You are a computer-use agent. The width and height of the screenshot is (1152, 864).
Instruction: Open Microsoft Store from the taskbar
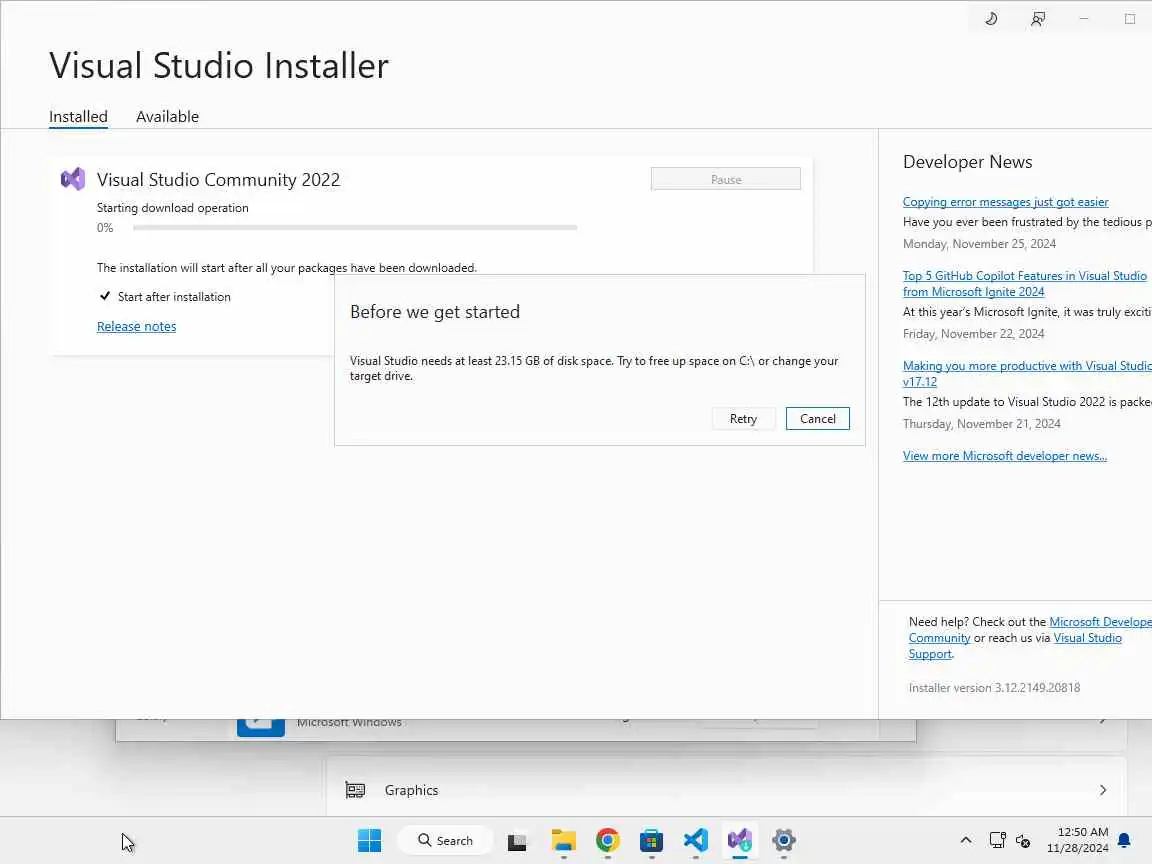click(x=651, y=840)
